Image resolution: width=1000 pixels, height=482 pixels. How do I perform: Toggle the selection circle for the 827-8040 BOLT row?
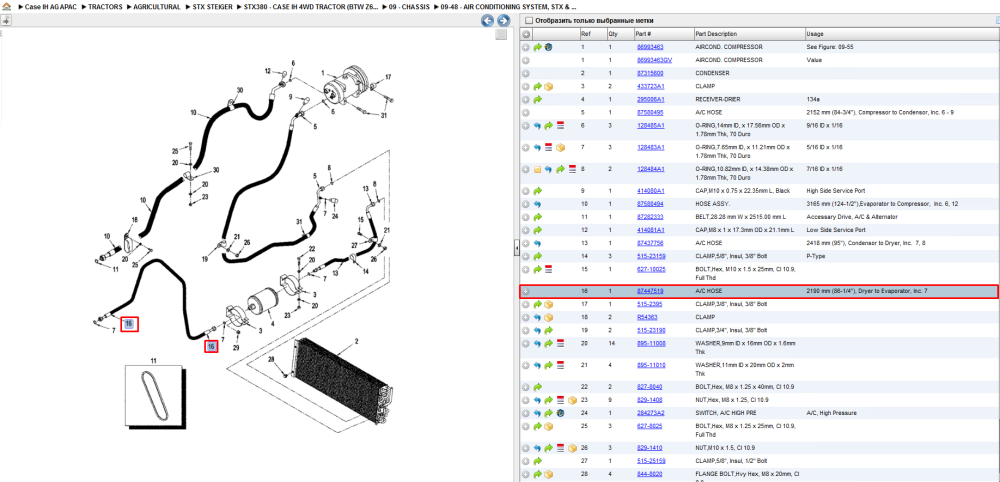[x=526, y=387]
